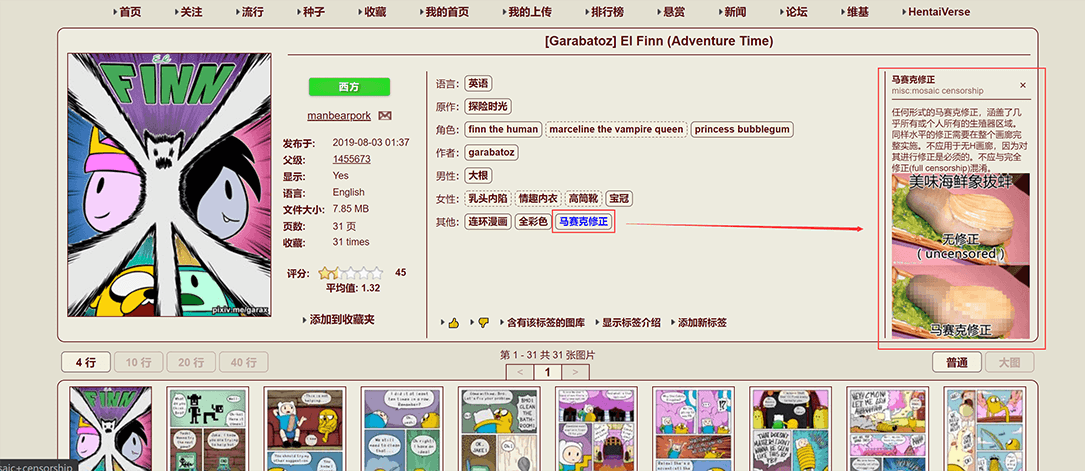1085x471 pixels.
Task: Click the previous page arrow
Action: [520, 373]
